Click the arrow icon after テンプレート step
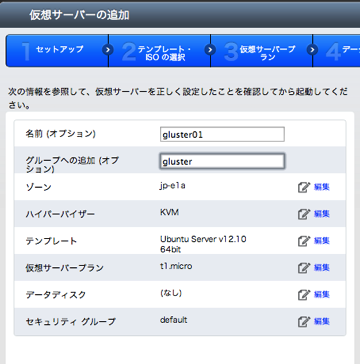360x364 pixels. tap(210, 50)
